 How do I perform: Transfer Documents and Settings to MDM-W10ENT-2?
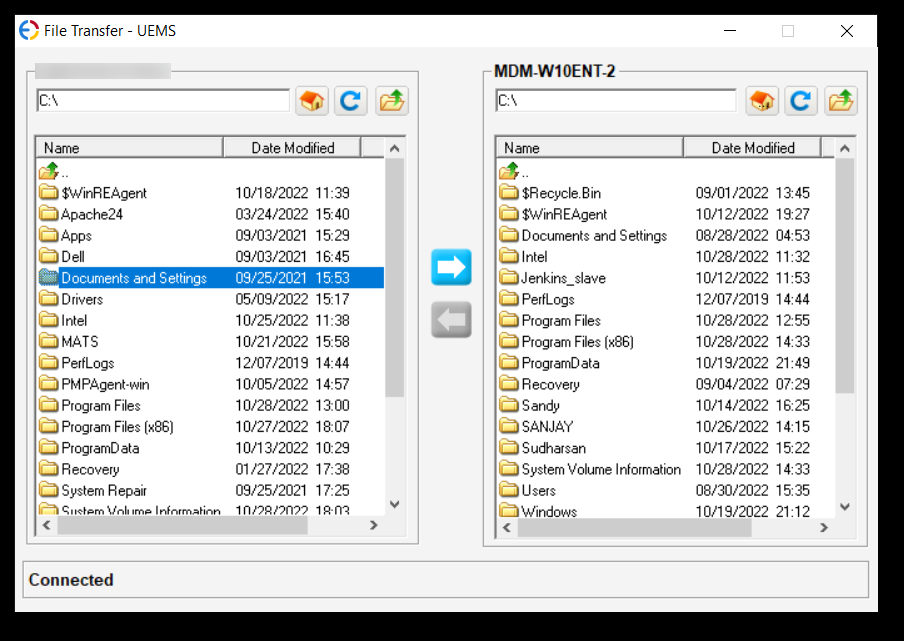click(x=451, y=267)
